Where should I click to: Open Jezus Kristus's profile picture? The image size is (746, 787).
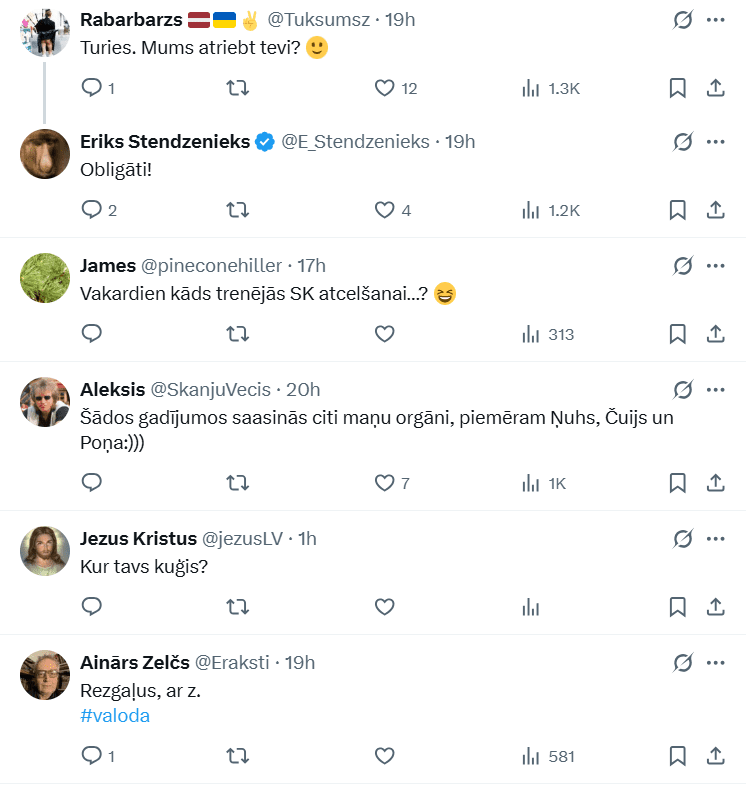(44, 550)
